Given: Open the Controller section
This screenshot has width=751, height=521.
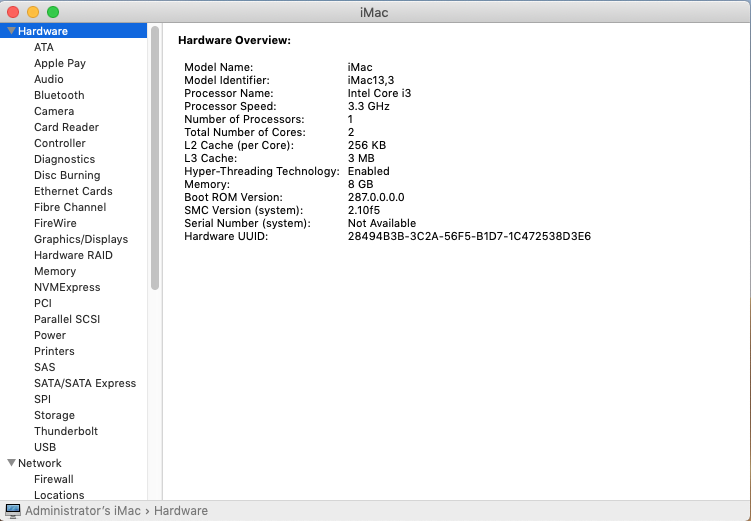Looking at the screenshot, I should tap(60, 143).
